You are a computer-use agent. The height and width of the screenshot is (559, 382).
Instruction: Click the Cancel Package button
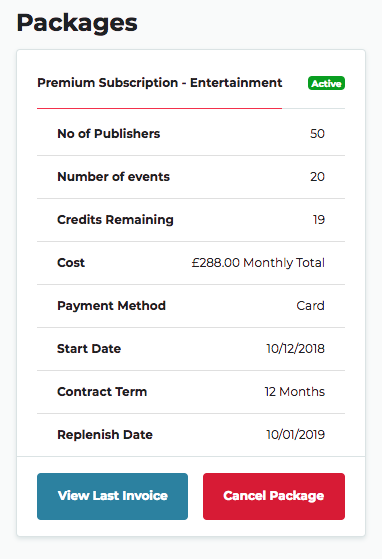pos(274,496)
